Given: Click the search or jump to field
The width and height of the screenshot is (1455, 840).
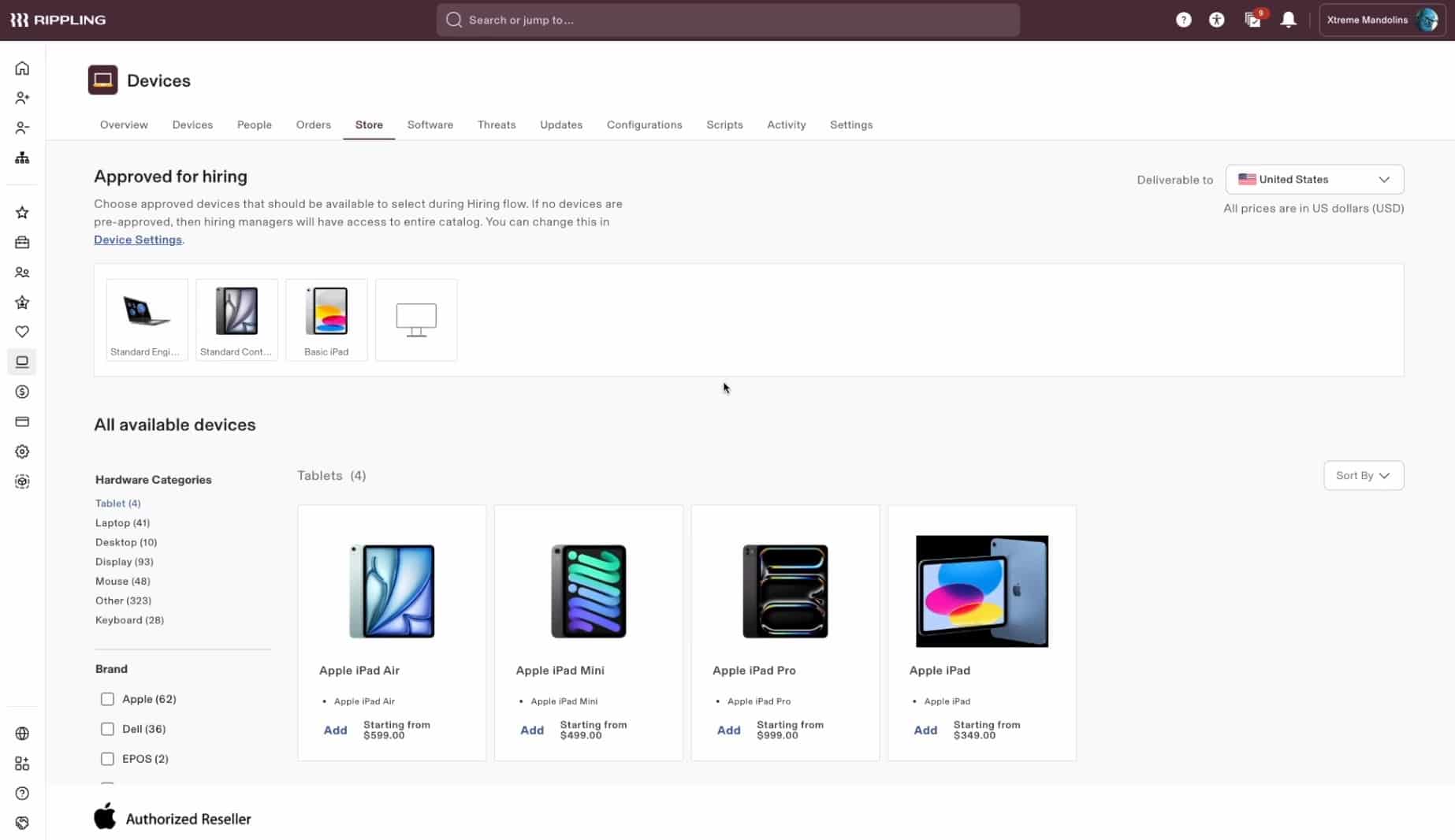Looking at the screenshot, I should [727, 20].
